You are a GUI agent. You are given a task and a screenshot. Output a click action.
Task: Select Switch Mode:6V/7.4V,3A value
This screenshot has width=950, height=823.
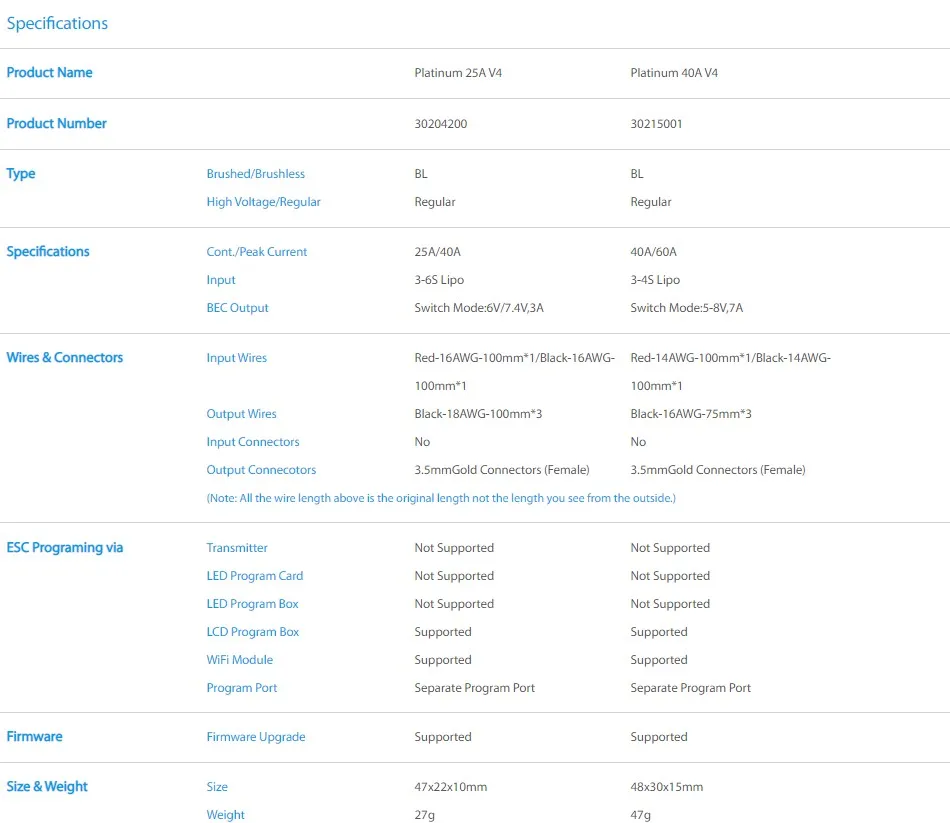tap(479, 308)
